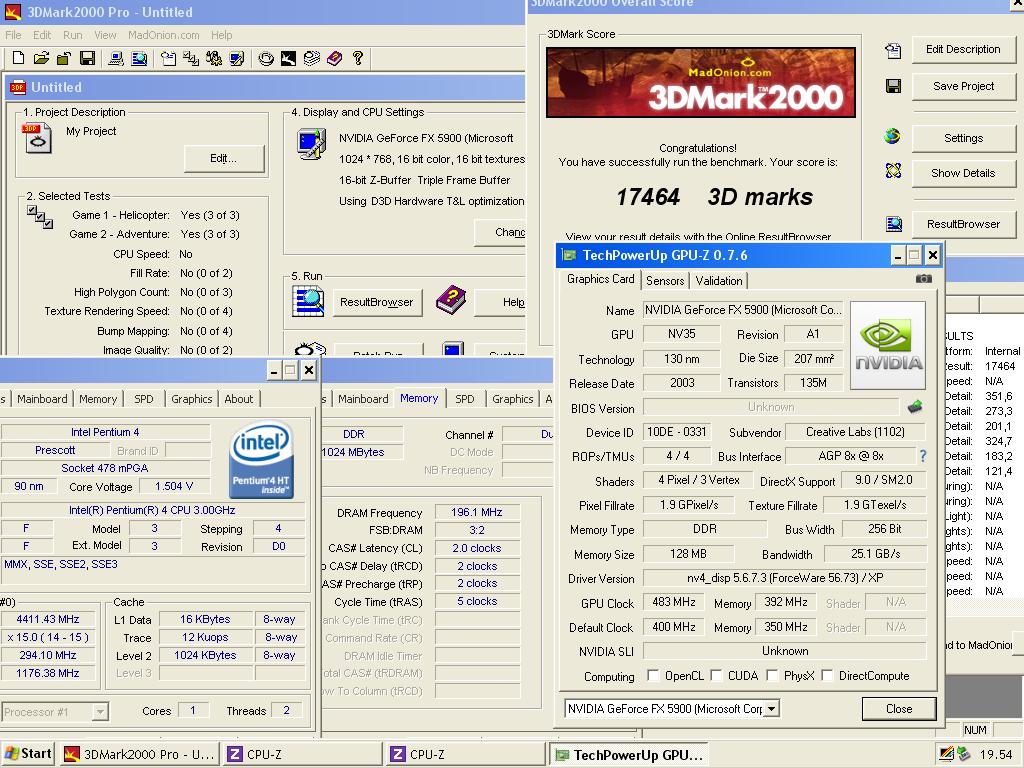1024x768 pixels.
Task: Open the Help menu in 3DMark2000
Action: pyautogui.click(x=221, y=35)
